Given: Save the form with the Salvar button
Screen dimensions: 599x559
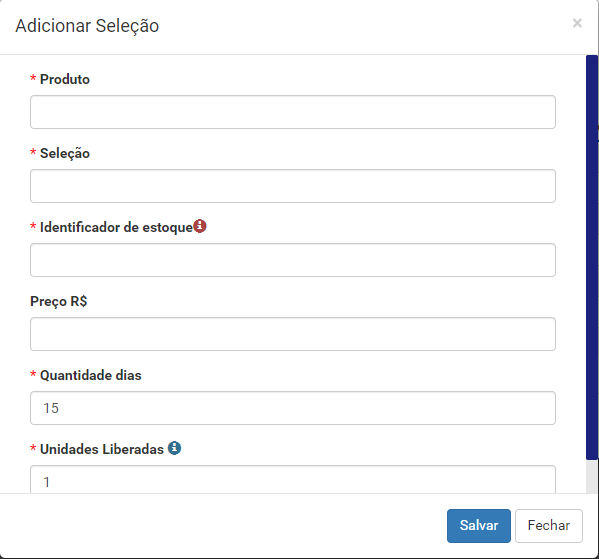Looking at the screenshot, I should tap(479, 526).
